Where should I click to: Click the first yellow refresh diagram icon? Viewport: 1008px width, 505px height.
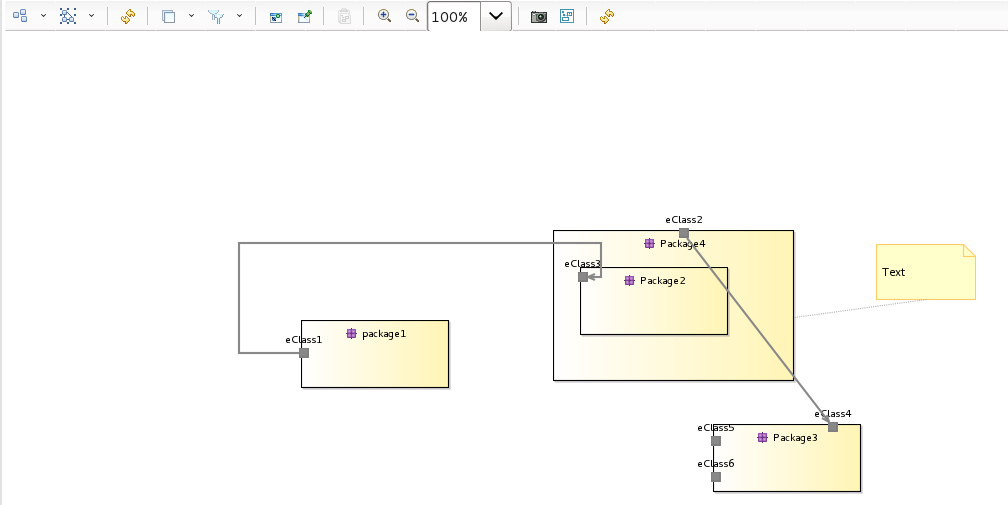click(127, 16)
